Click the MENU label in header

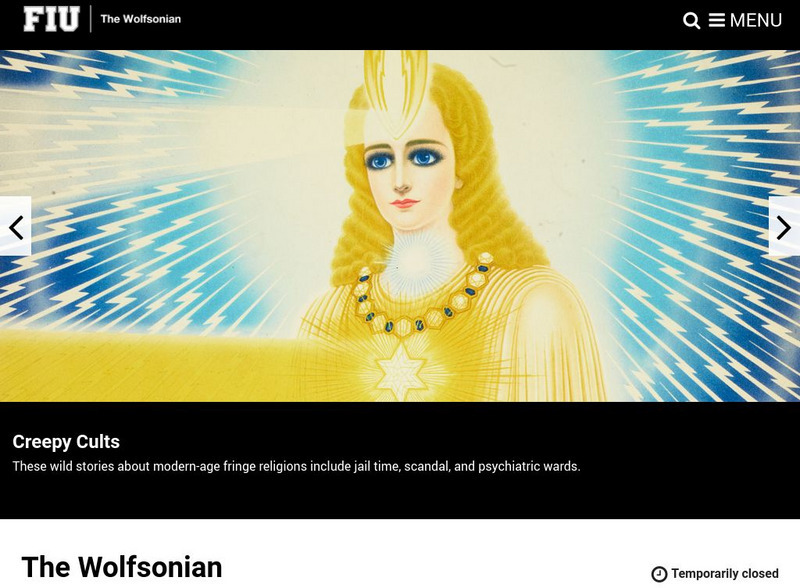click(756, 20)
